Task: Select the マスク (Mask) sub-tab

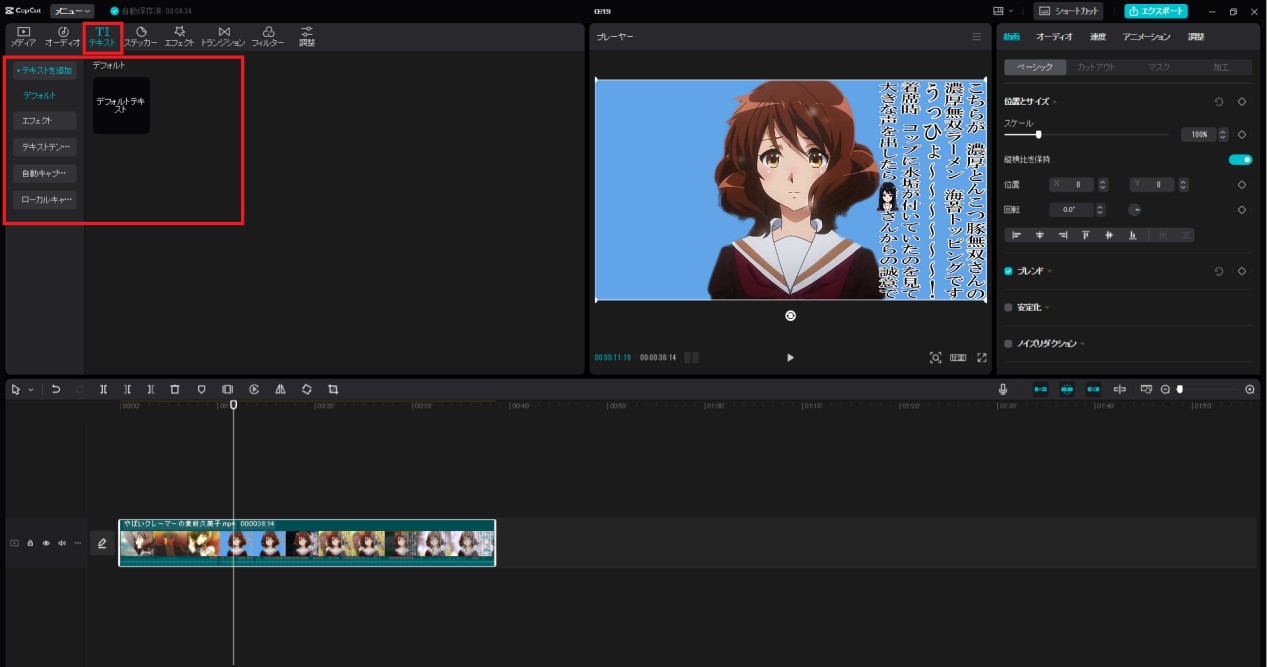Action: click(x=1159, y=67)
